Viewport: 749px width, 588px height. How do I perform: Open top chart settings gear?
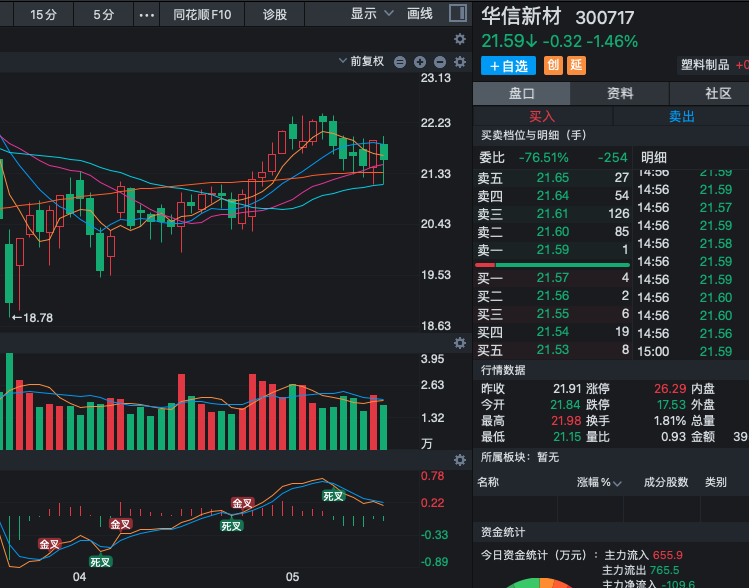pos(460,39)
